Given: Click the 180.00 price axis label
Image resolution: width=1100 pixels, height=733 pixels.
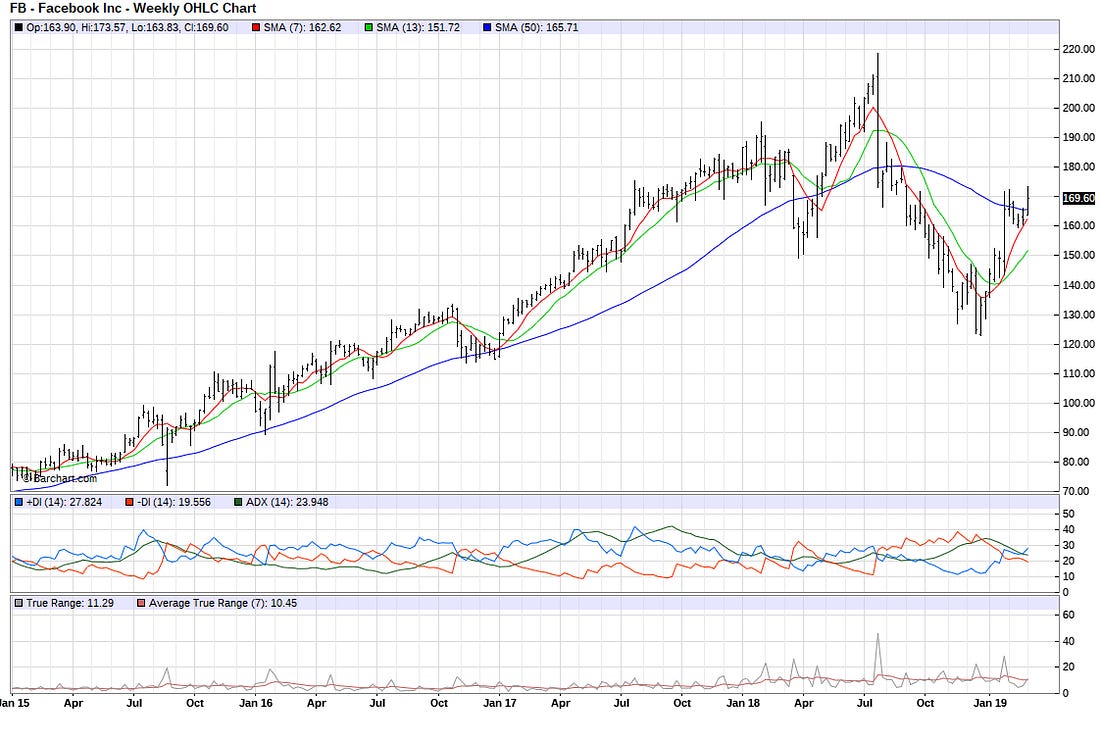Looking at the screenshot, I should pyautogui.click(x=1078, y=167).
